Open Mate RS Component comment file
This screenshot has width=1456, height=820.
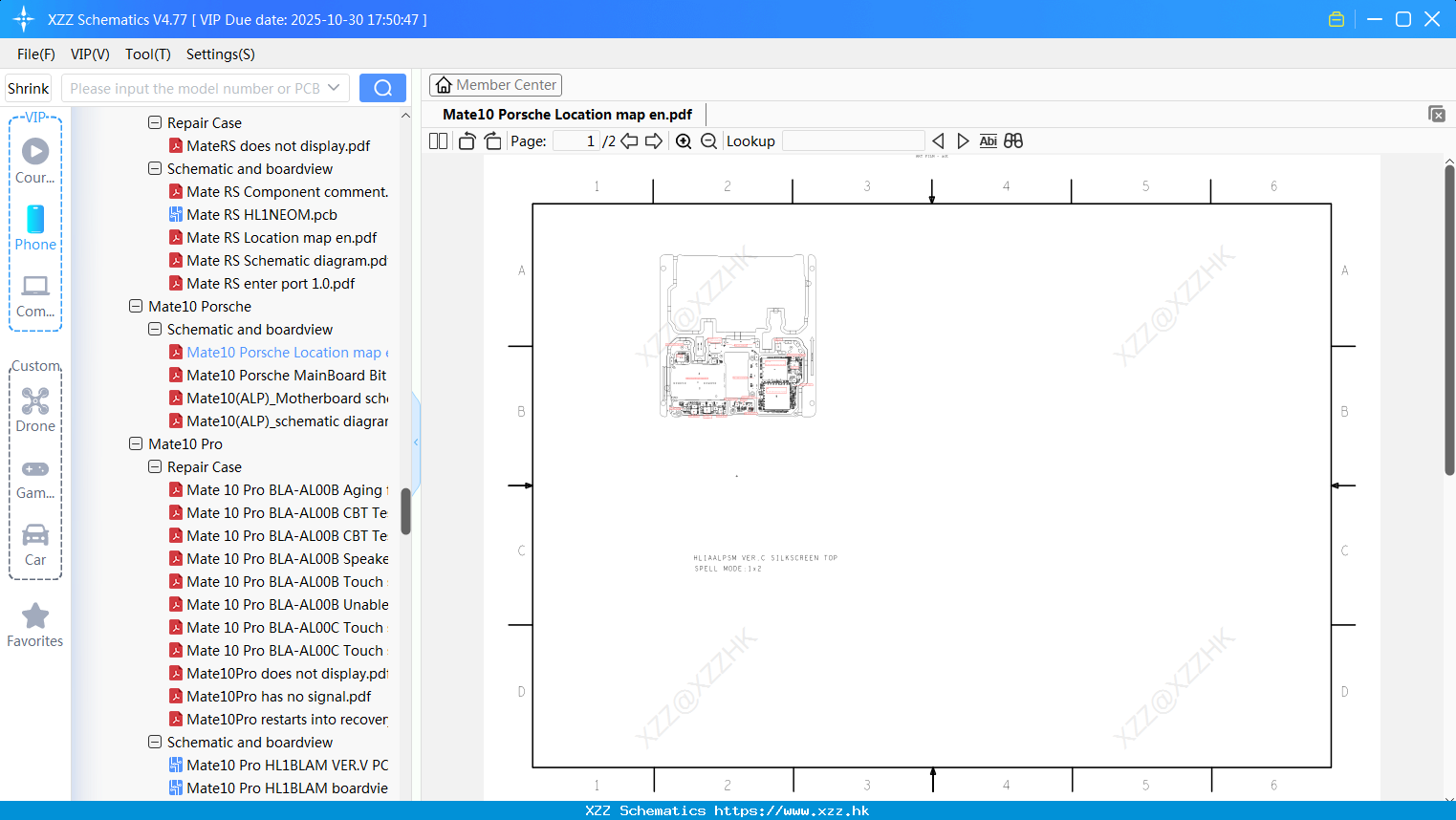pos(278,192)
